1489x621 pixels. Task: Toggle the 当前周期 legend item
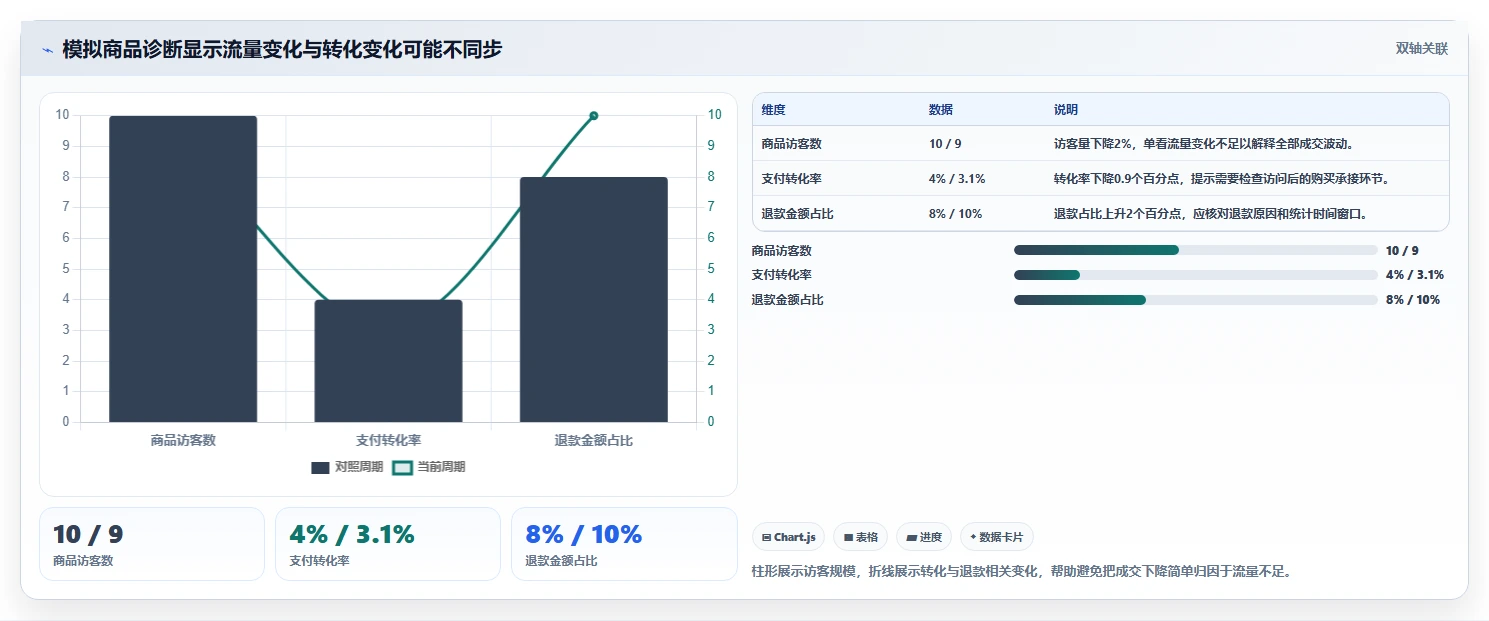point(428,467)
